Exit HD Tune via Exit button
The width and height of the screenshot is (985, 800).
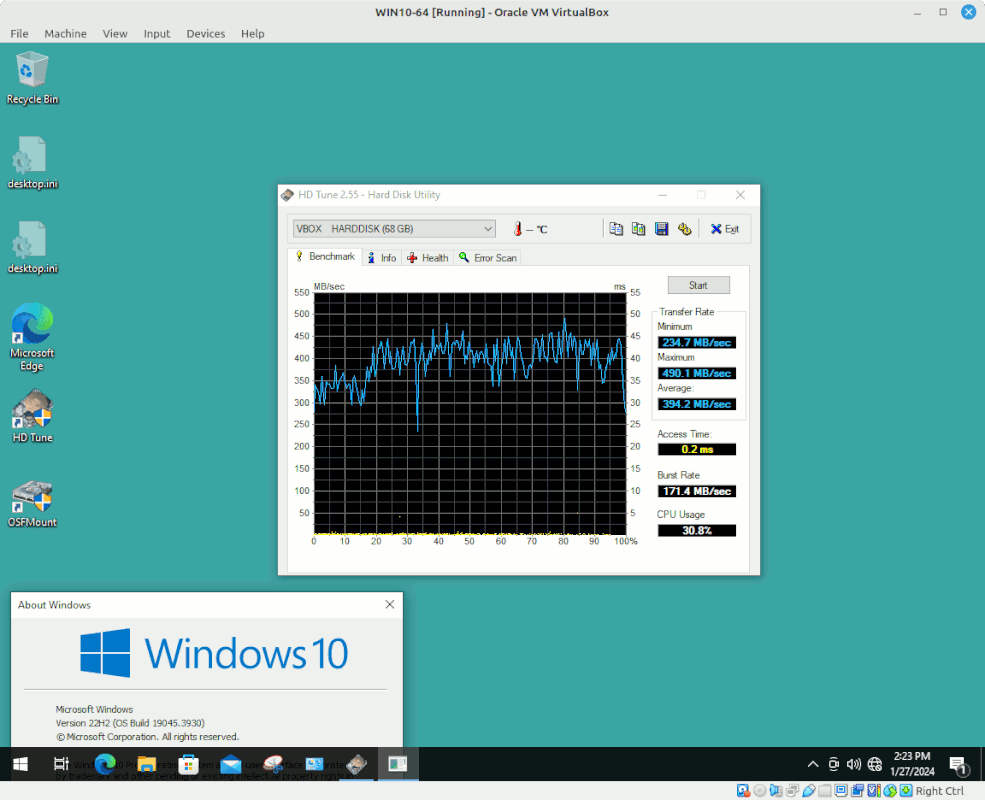click(724, 229)
